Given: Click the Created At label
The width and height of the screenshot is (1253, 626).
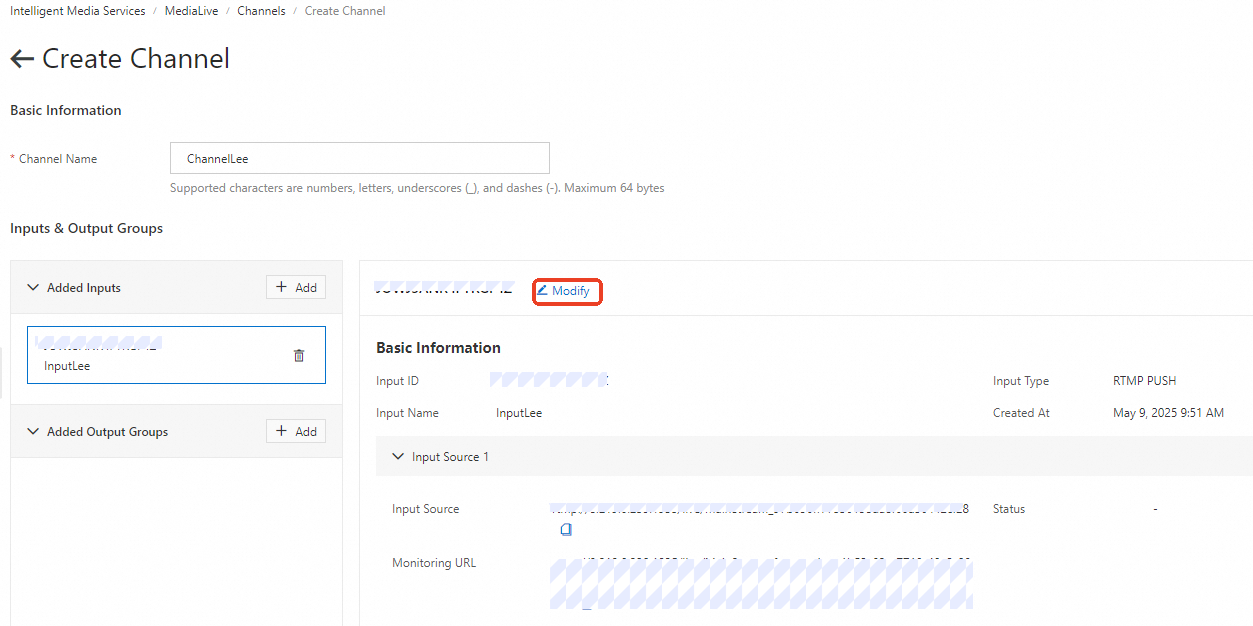Looking at the screenshot, I should click(1021, 413).
